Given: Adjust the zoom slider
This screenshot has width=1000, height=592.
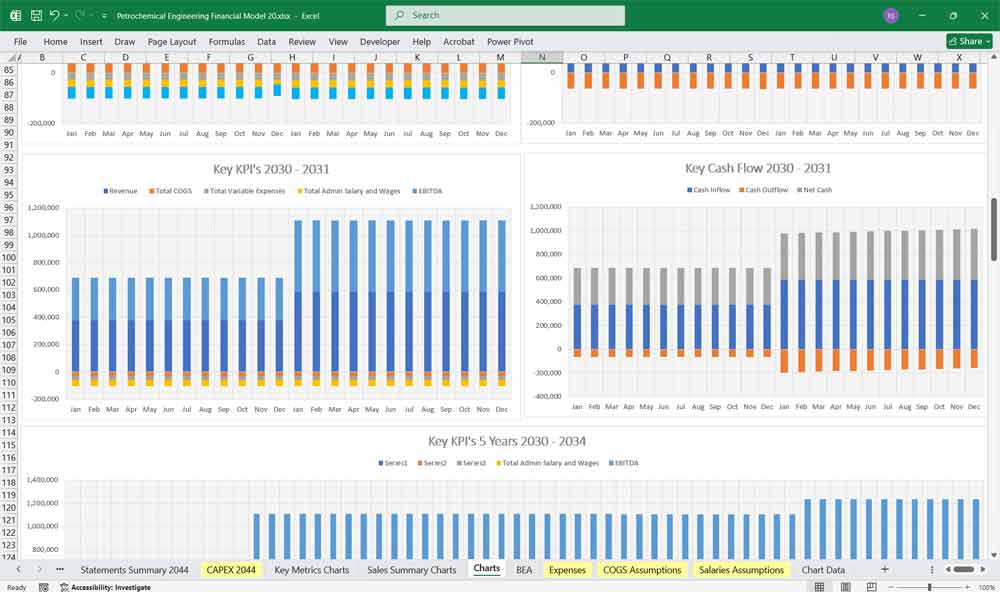Looking at the screenshot, I should click(930, 585).
